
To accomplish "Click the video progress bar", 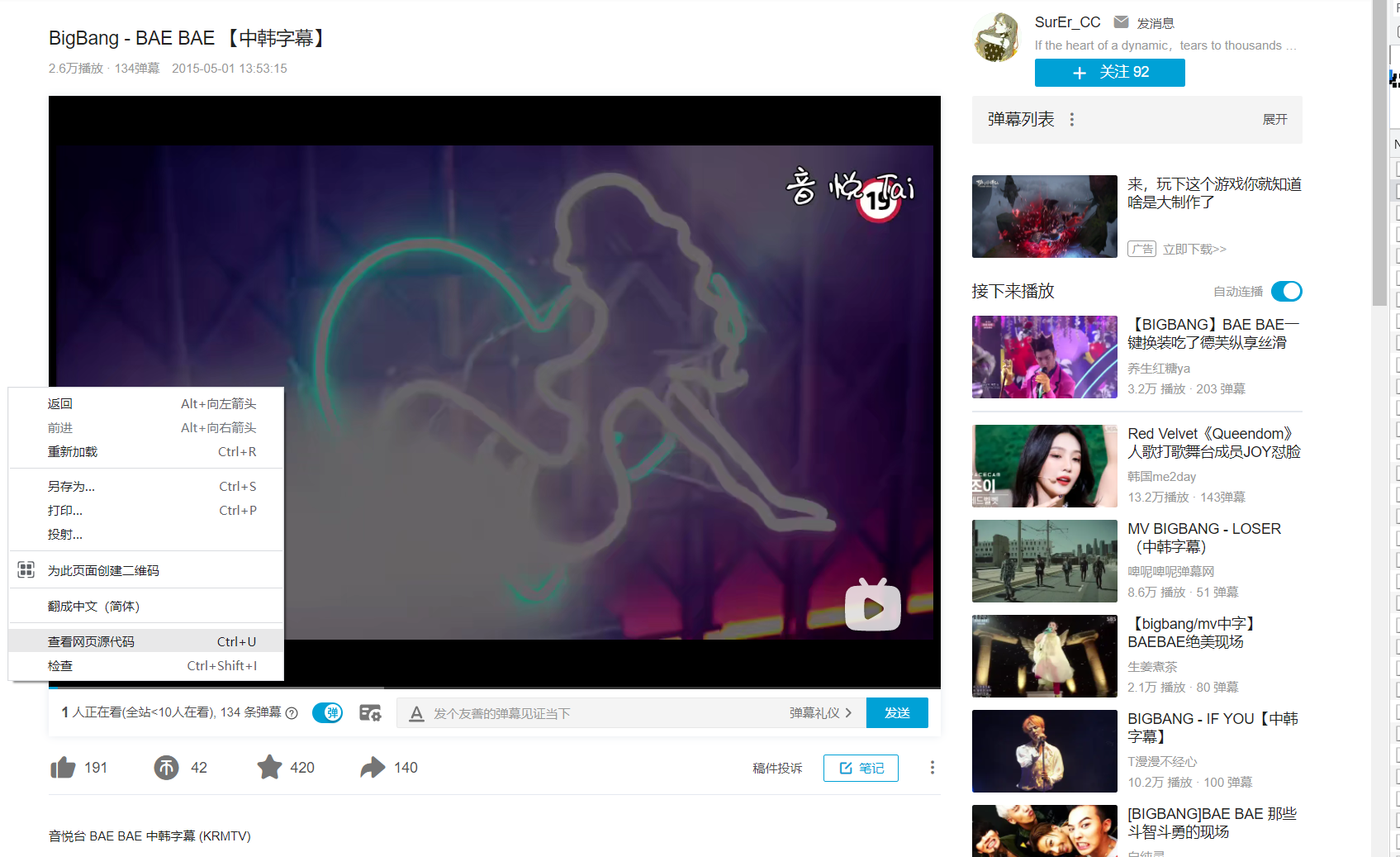I will 494,687.
